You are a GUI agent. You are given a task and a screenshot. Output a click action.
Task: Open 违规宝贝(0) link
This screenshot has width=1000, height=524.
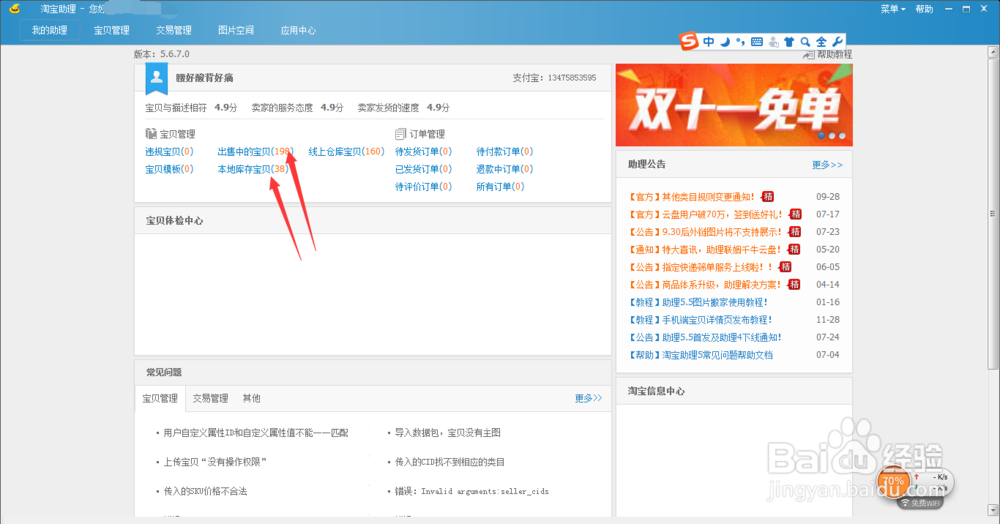[x=169, y=152]
